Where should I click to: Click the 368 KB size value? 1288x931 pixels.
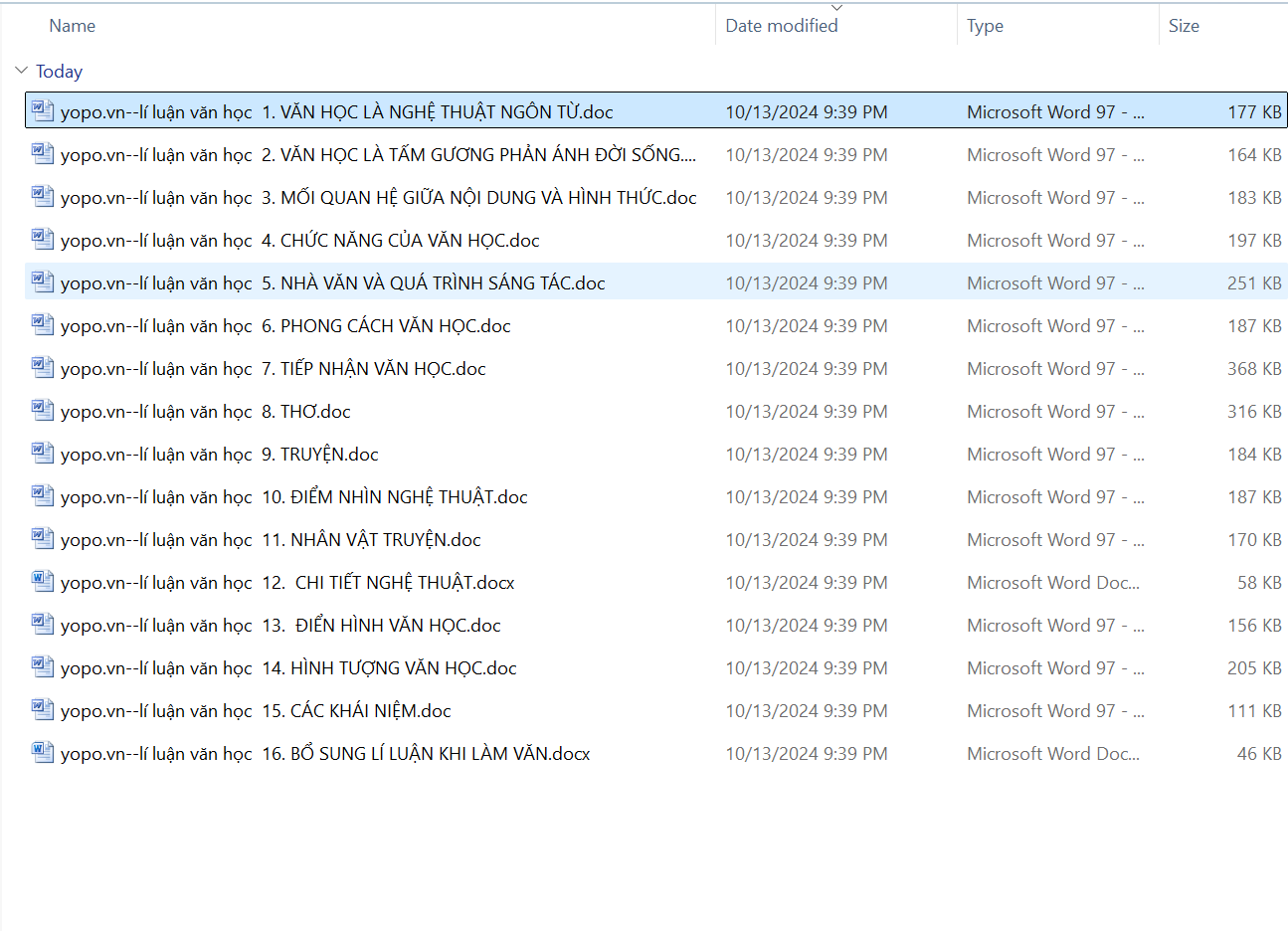coord(1254,369)
